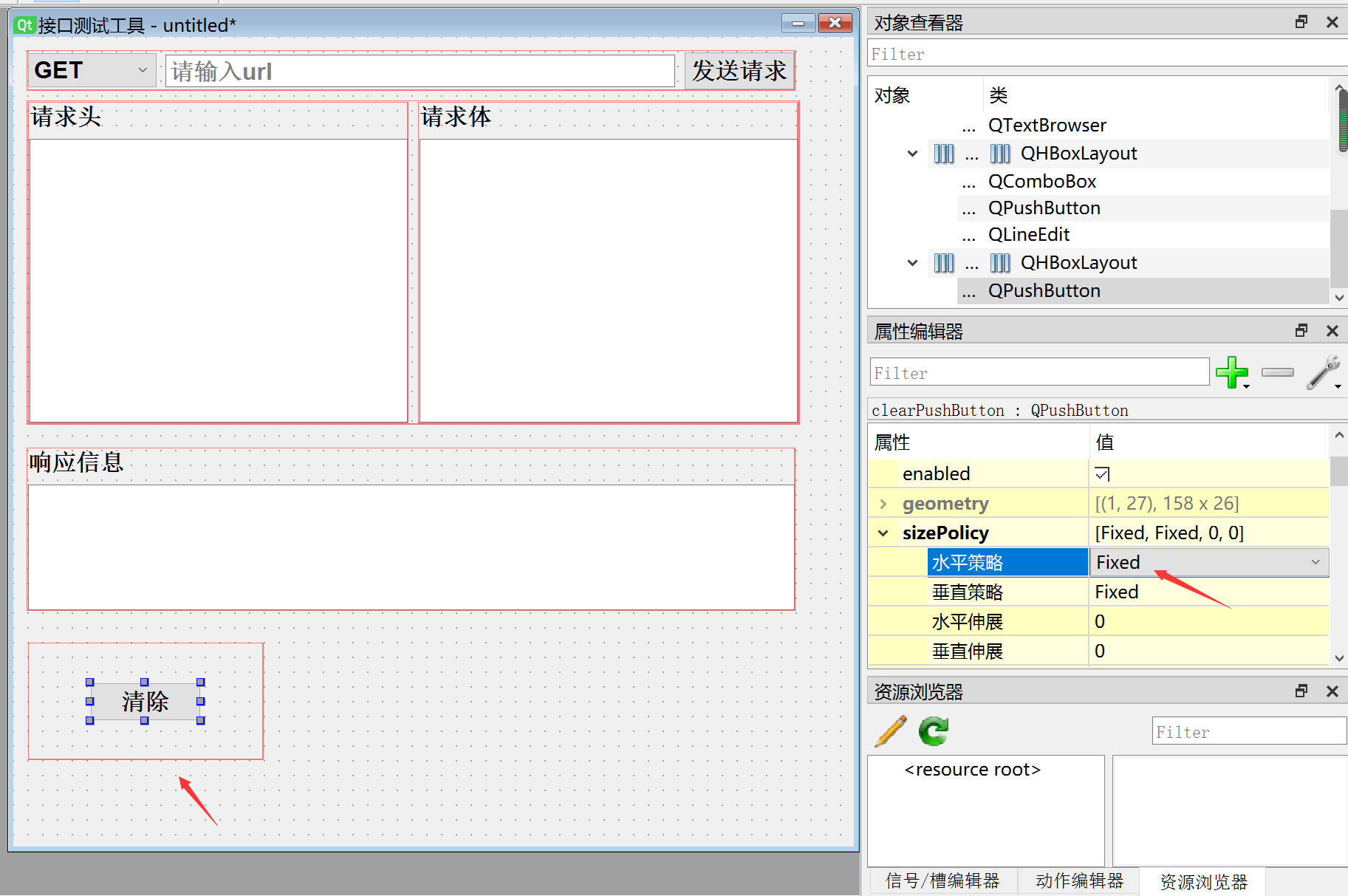The image size is (1348, 896).
Task: Click the 垂直策略 Fixed value cell
Action: pyautogui.click(x=1209, y=592)
